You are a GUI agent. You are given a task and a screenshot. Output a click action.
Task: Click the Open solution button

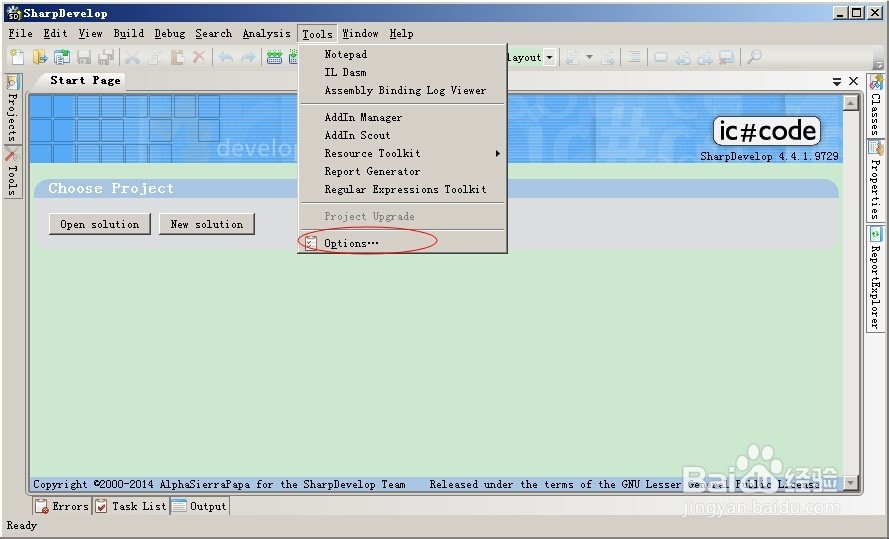100,224
